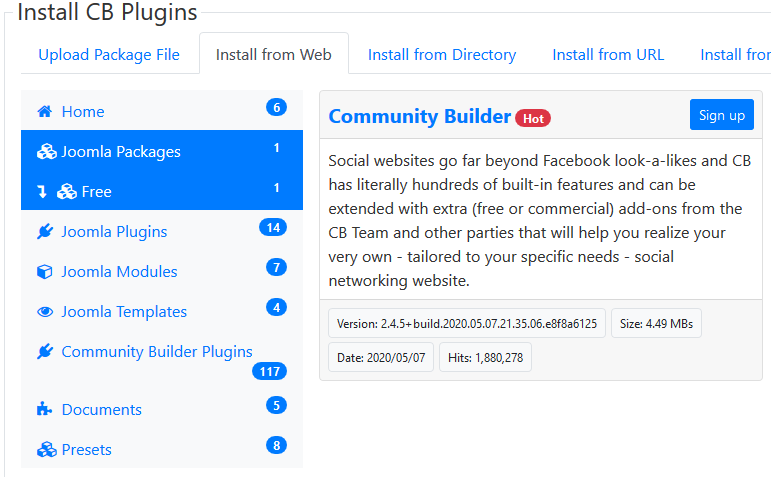Open the Joomla Modules category
Screen dimensions: 771x477
(x=162, y=271)
